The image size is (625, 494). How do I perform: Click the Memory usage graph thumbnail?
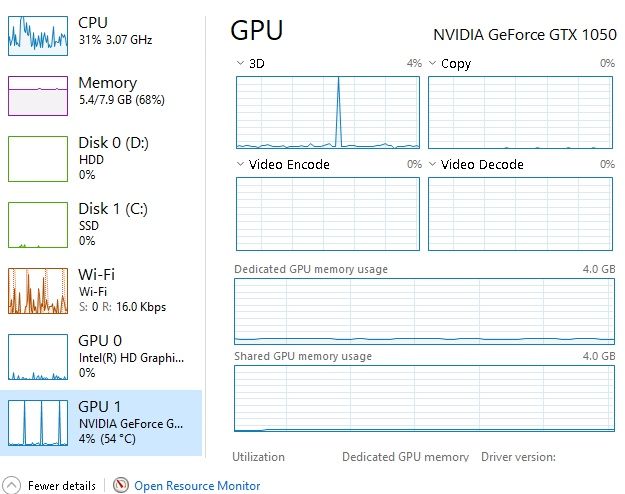[37, 95]
